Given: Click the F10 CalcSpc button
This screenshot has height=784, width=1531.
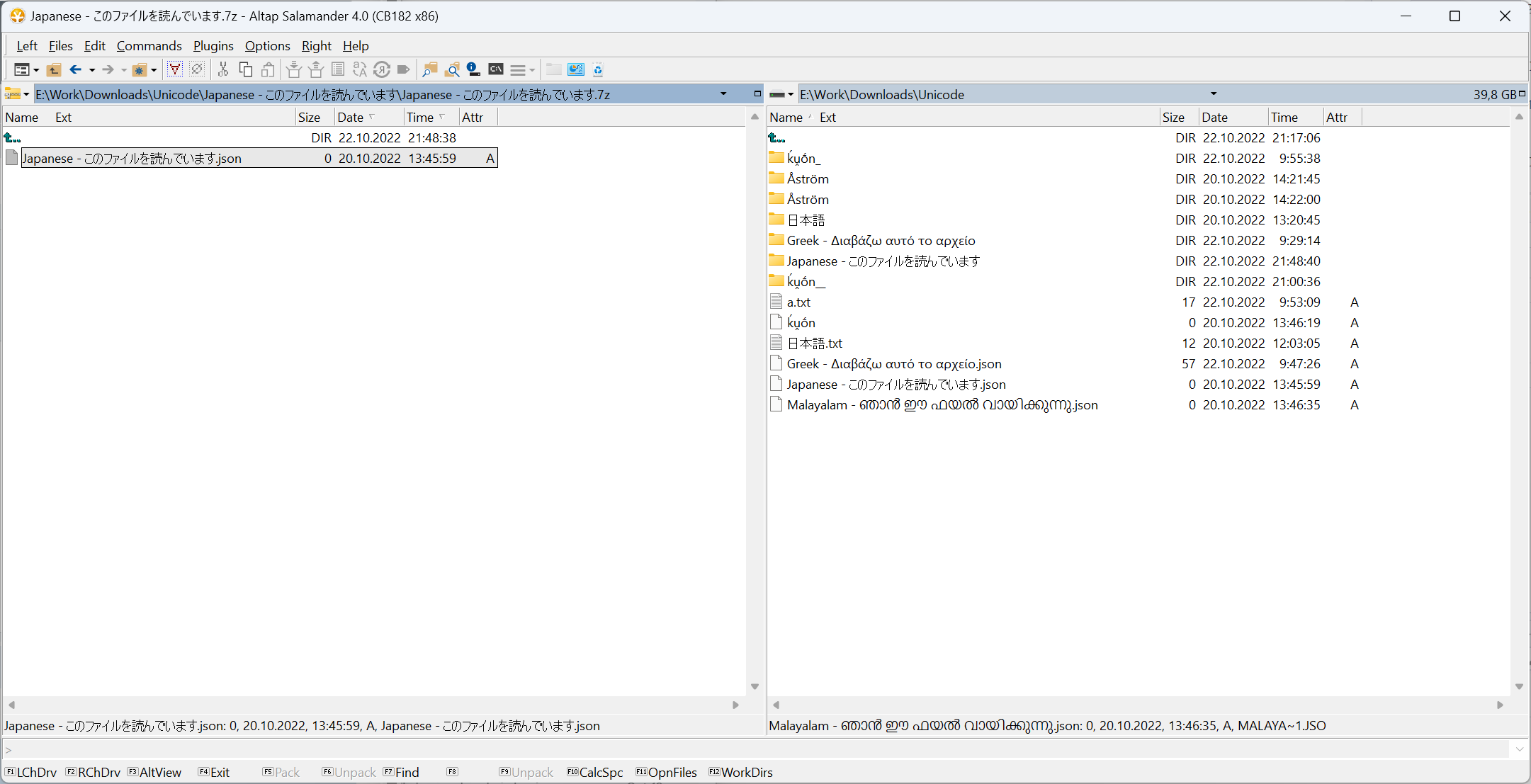Looking at the screenshot, I should [x=595, y=772].
